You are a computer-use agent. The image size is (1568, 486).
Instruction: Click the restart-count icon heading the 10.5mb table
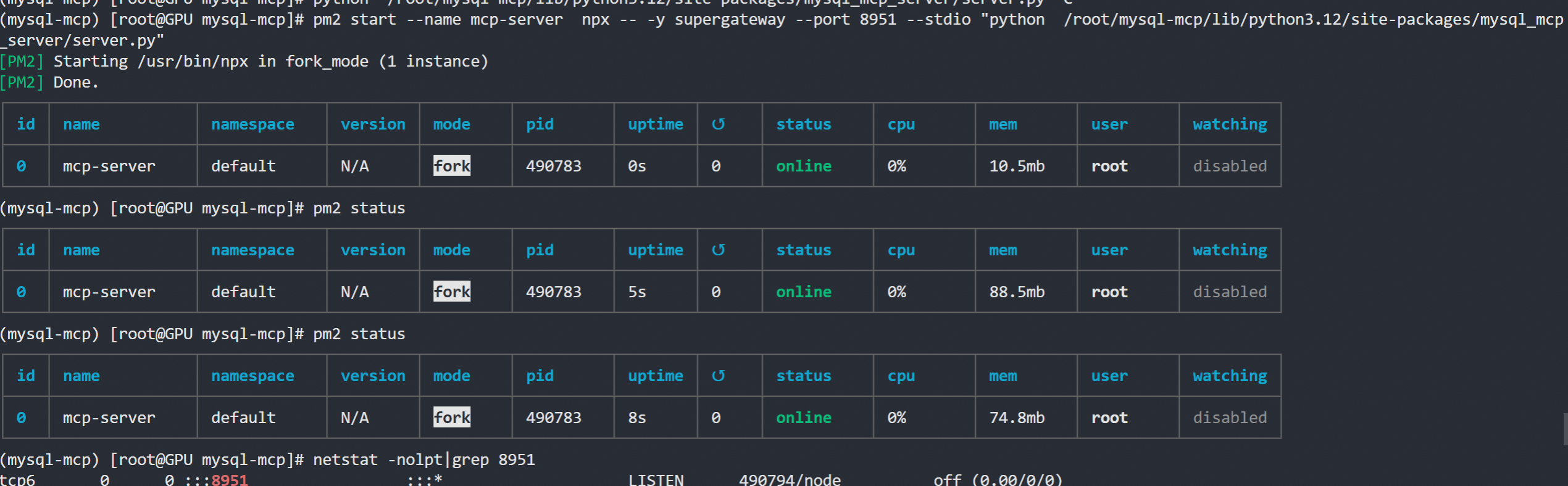718,124
